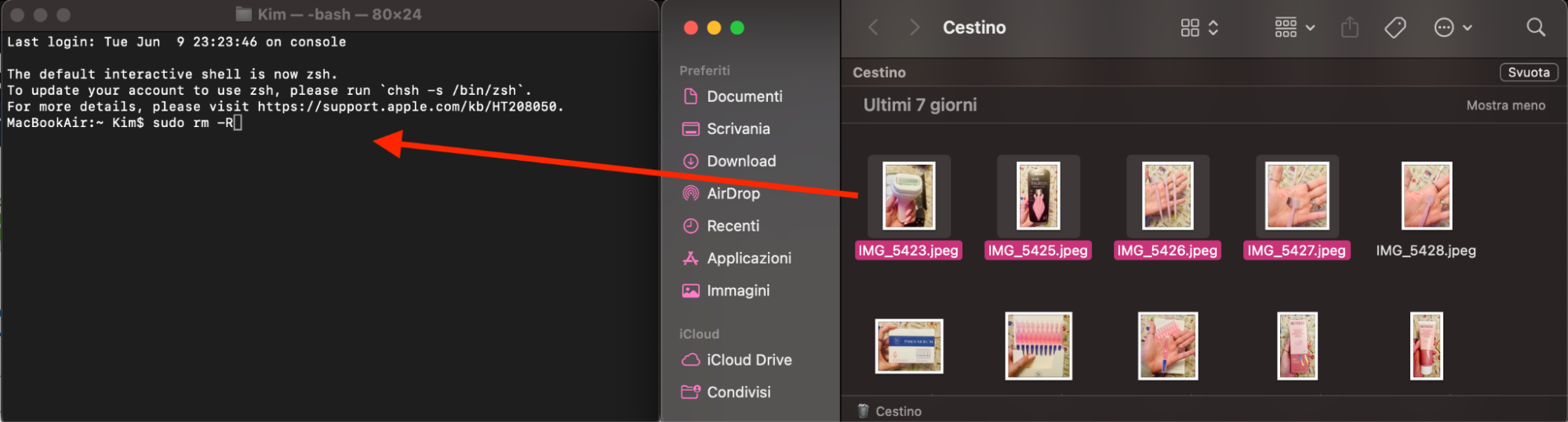Click the IMG_5426.jpeg file name label
The image size is (1568, 422).
pyautogui.click(x=1167, y=250)
